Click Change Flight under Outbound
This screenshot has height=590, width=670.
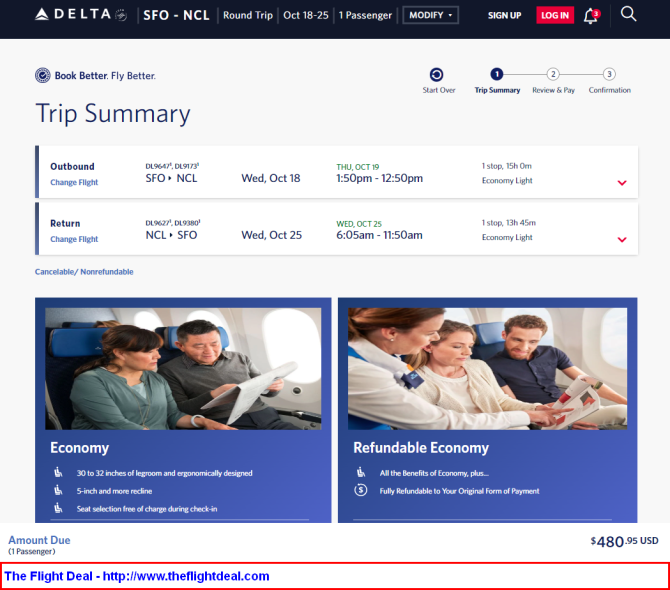tap(74, 182)
